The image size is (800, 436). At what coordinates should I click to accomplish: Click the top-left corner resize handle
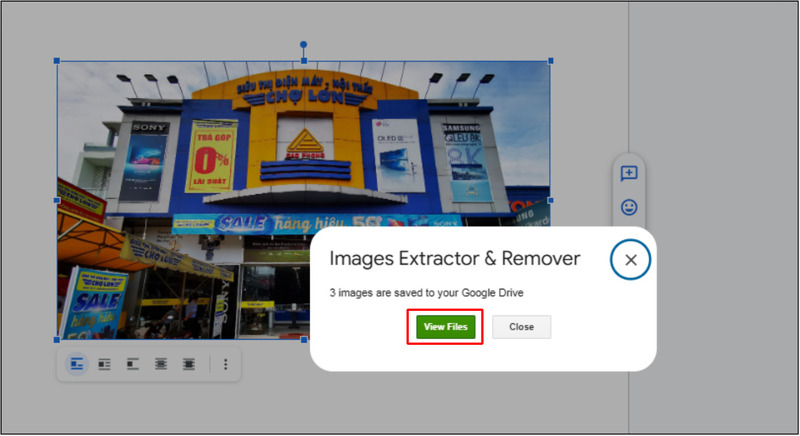pyautogui.click(x=57, y=61)
